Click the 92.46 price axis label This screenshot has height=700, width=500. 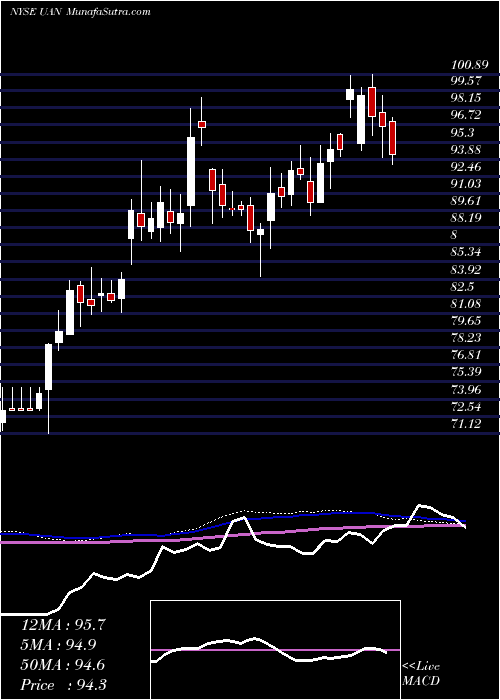coord(466,167)
